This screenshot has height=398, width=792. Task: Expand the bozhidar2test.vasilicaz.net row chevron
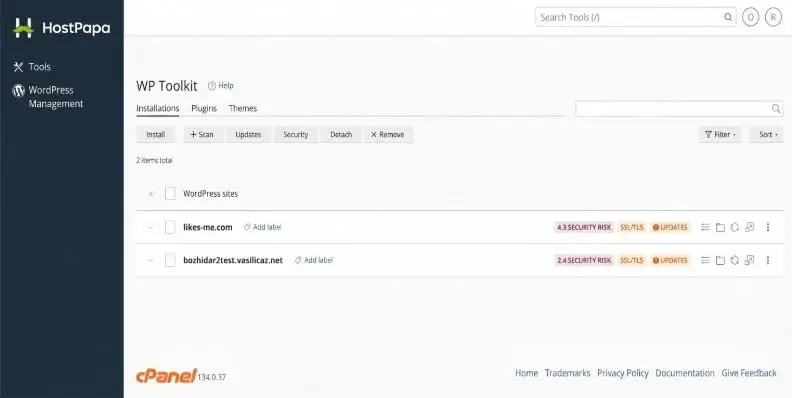click(x=151, y=261)
